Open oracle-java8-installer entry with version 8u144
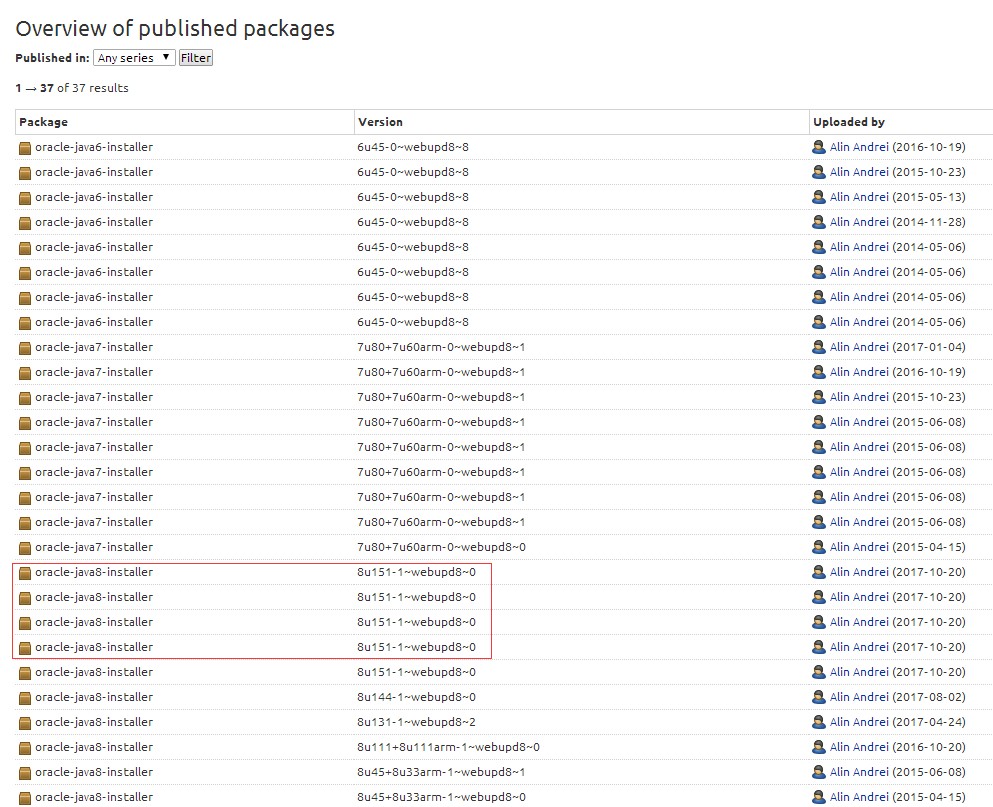The height and width of the screenshot is (807, 993). click(94, 697)
